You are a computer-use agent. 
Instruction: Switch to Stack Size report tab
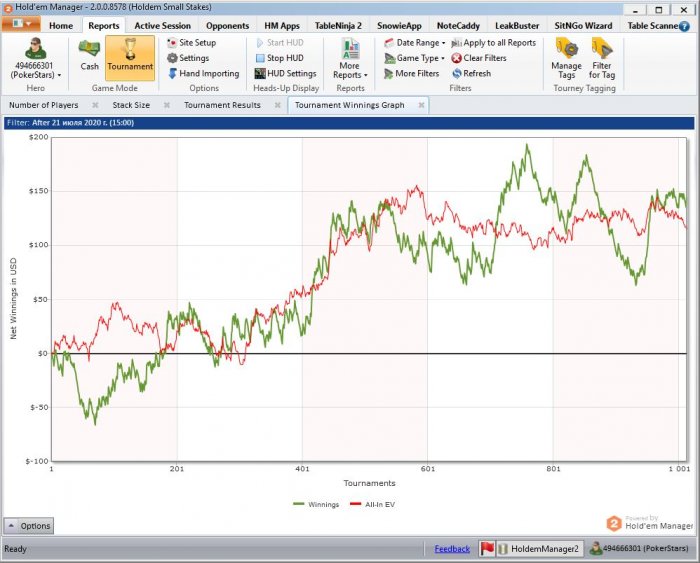pyautogui.click(x=131, y=105)
